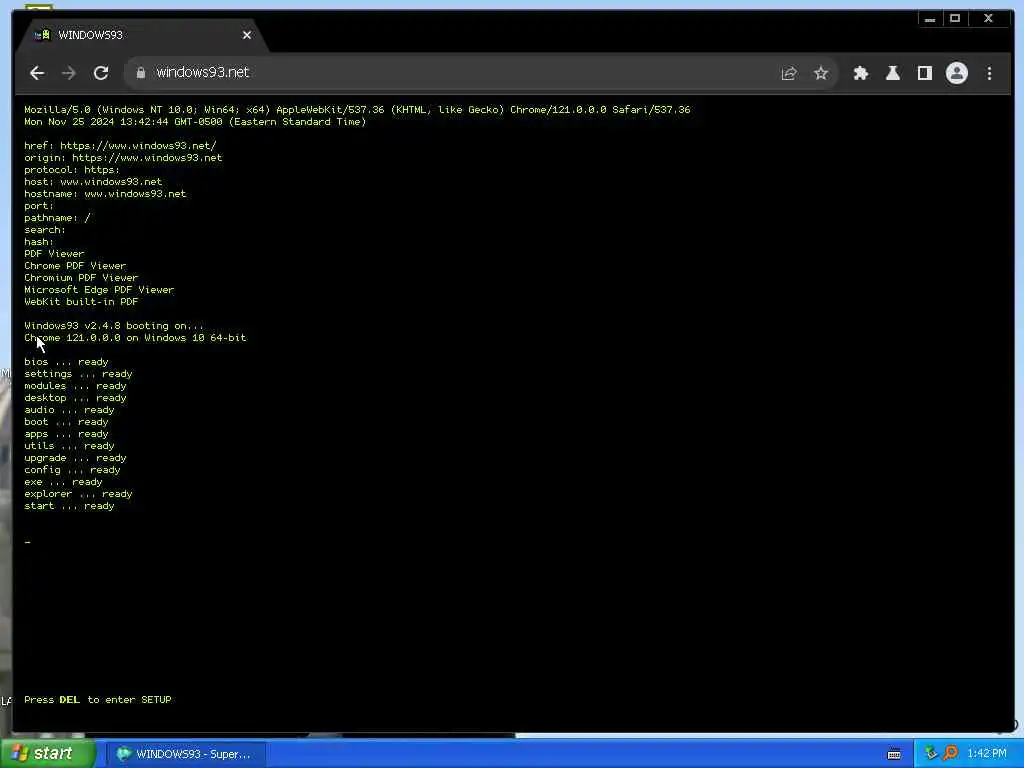
Task: Open the Chrome Labs flask icon
Action: point(893,73)
